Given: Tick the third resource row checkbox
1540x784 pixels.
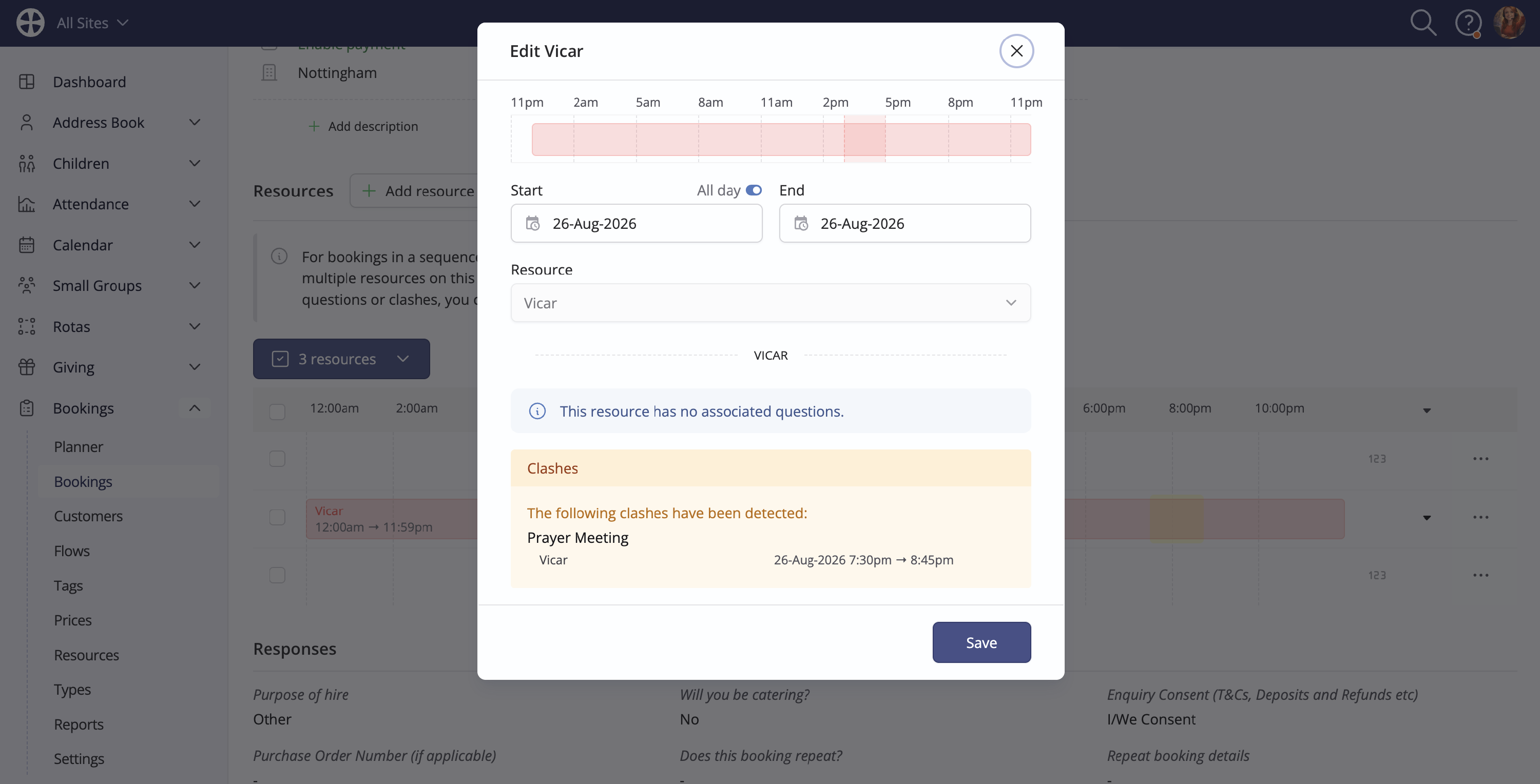Looking at the screenshot, I should (277, 575).
